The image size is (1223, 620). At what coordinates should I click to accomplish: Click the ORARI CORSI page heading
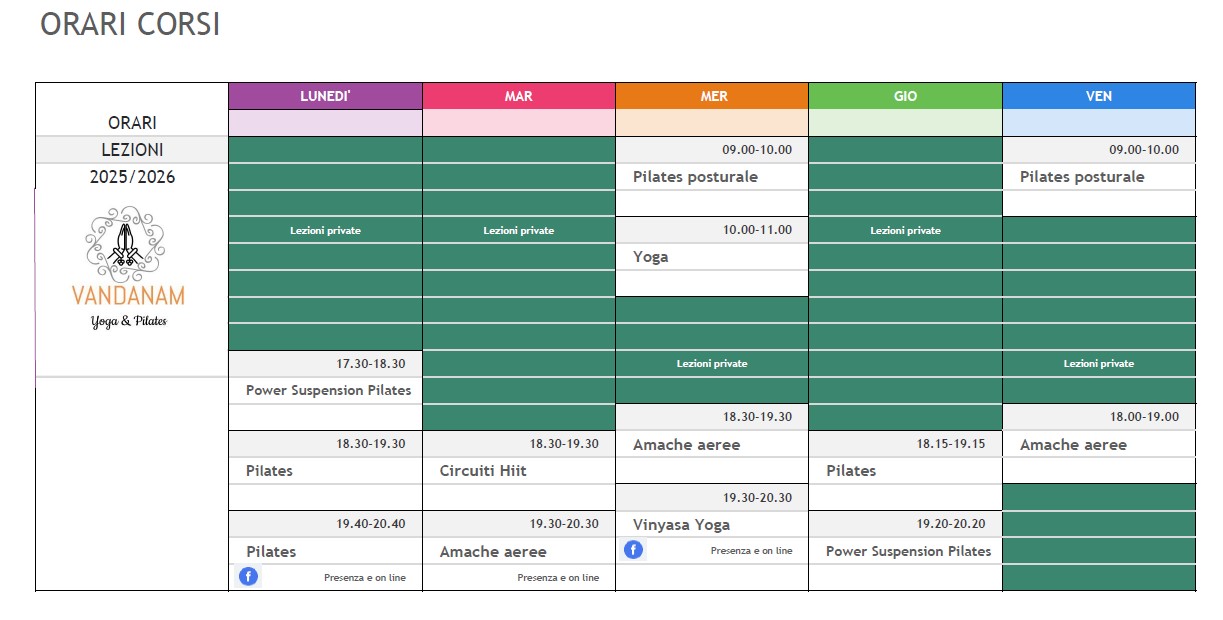[x=130, y=25]
